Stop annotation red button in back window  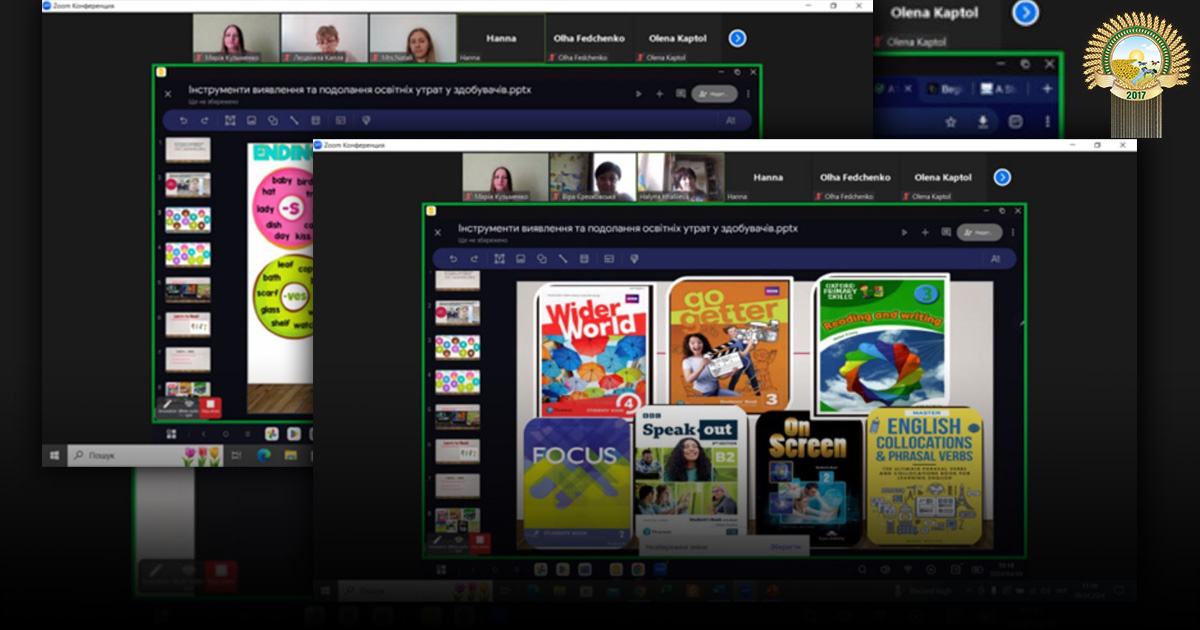[x=210, y=407]
